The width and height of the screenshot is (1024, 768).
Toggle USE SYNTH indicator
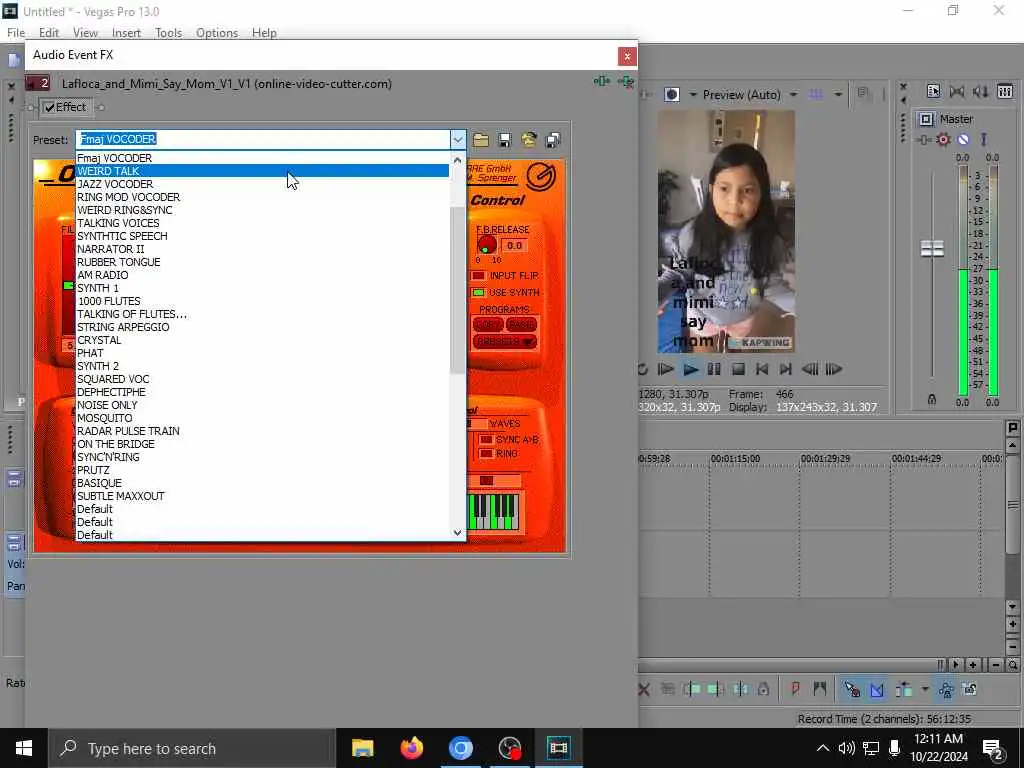tap(479, 293)
